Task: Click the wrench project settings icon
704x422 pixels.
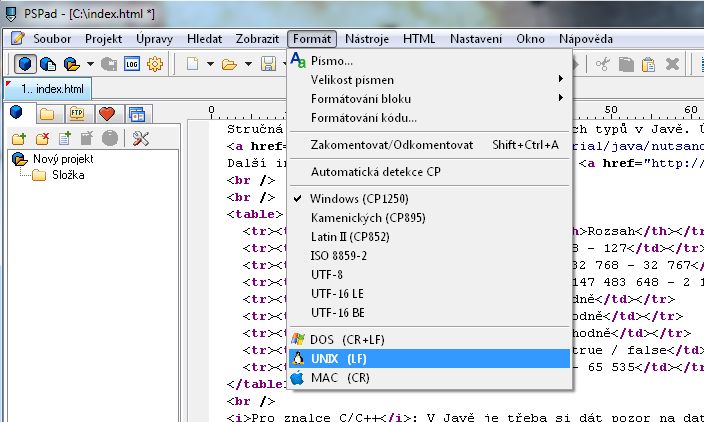Action: [x=141, y=138]
